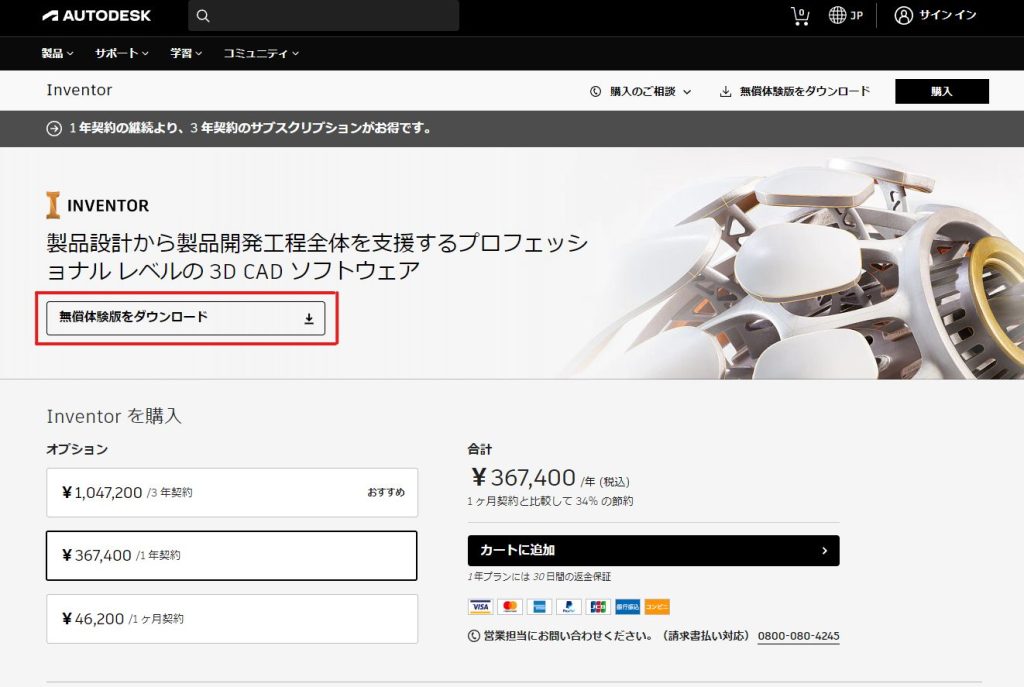Click the 3-year subscription banner message
This screenshot has width=1024, height=687.
tap(251, 129)
